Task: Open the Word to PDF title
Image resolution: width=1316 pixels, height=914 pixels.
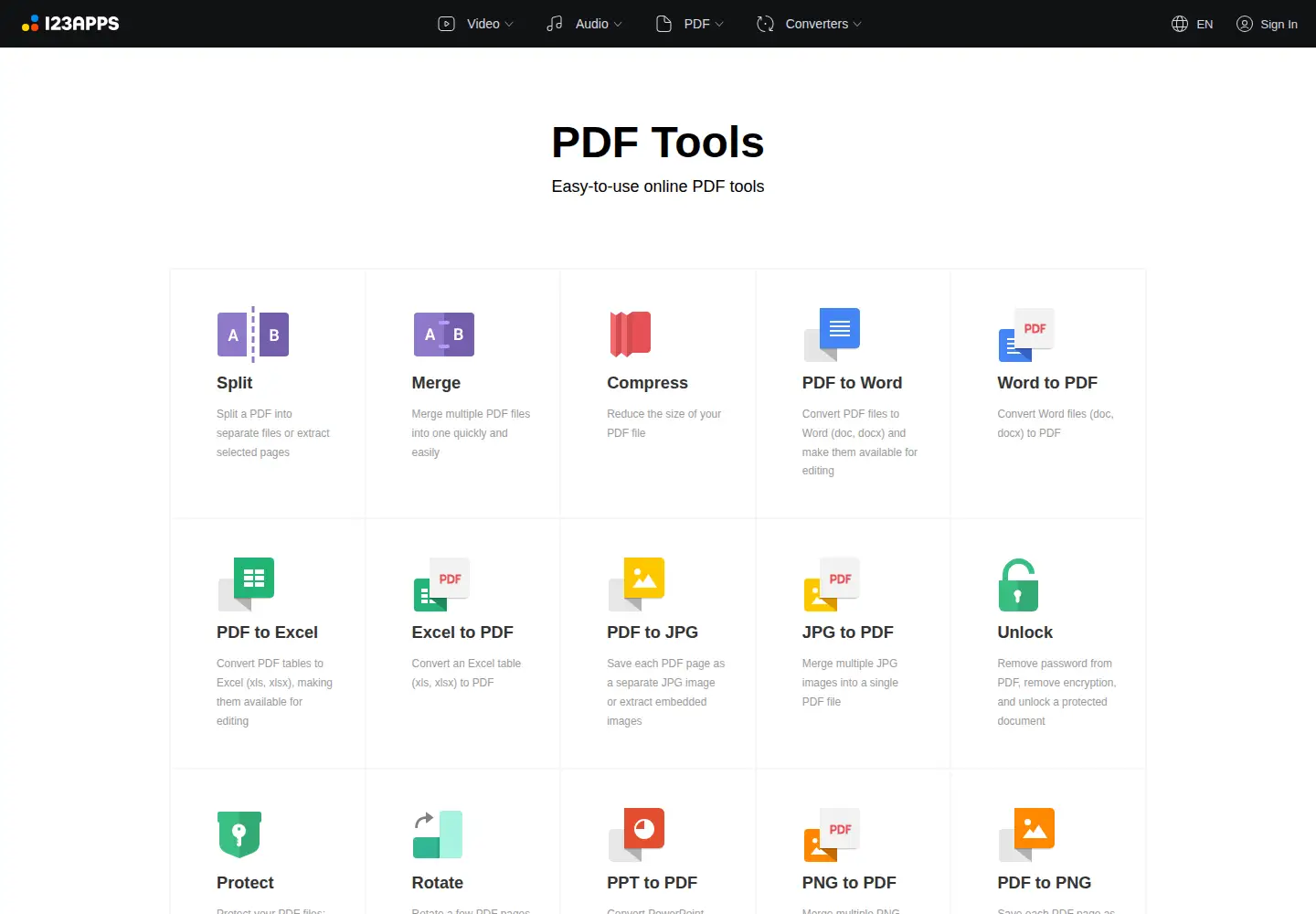Action: (1047, 383)
